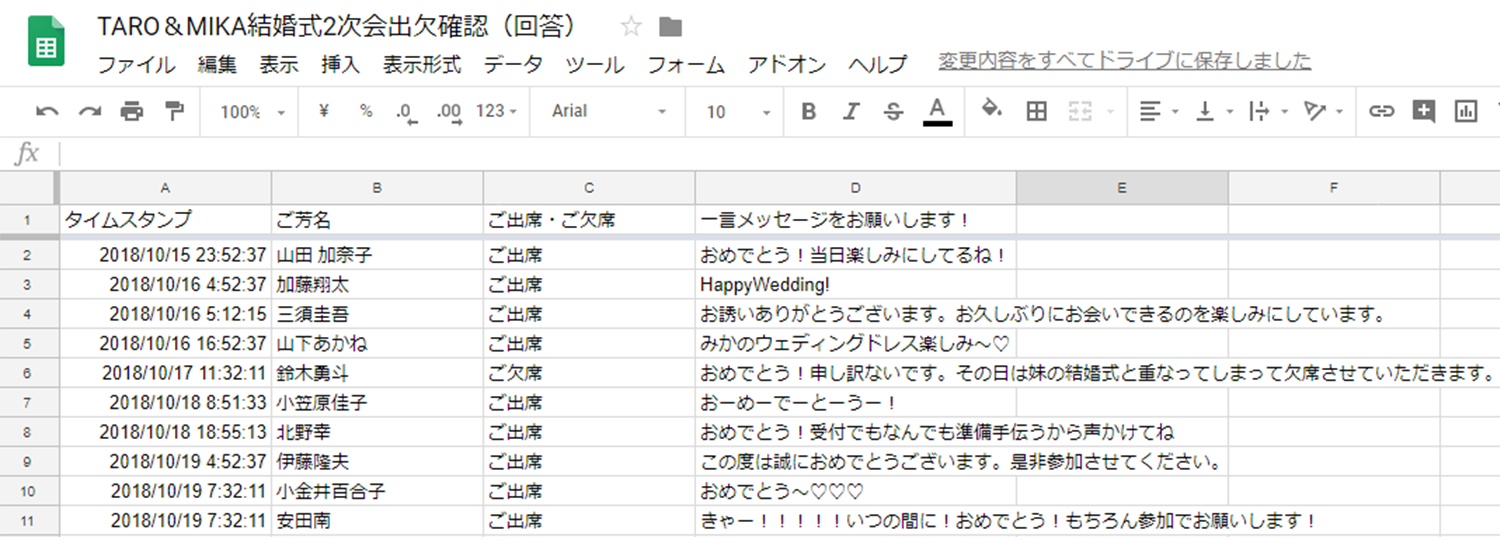Viewport: 1500px width, 540px height.
Task: Open the borders menu
Action: [1037, 111]
